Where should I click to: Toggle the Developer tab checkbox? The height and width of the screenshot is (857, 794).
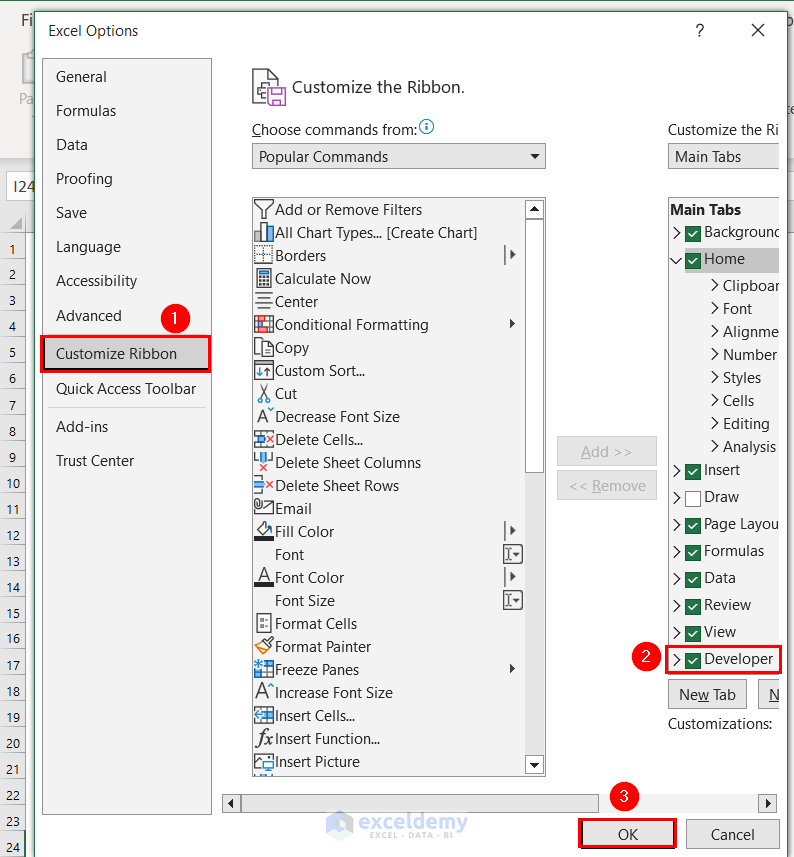tap(693, 661)
